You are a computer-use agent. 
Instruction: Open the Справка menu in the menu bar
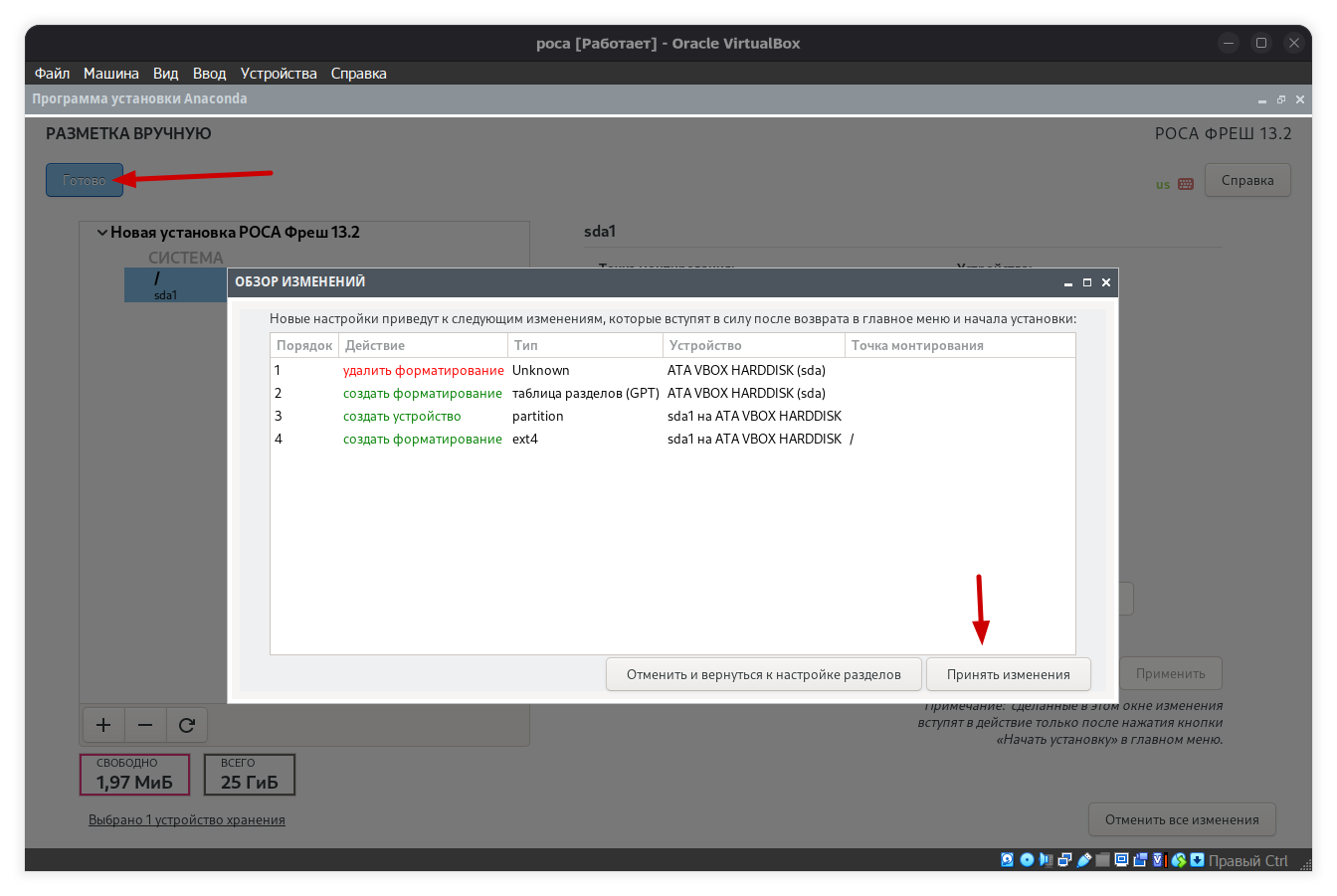358,74
